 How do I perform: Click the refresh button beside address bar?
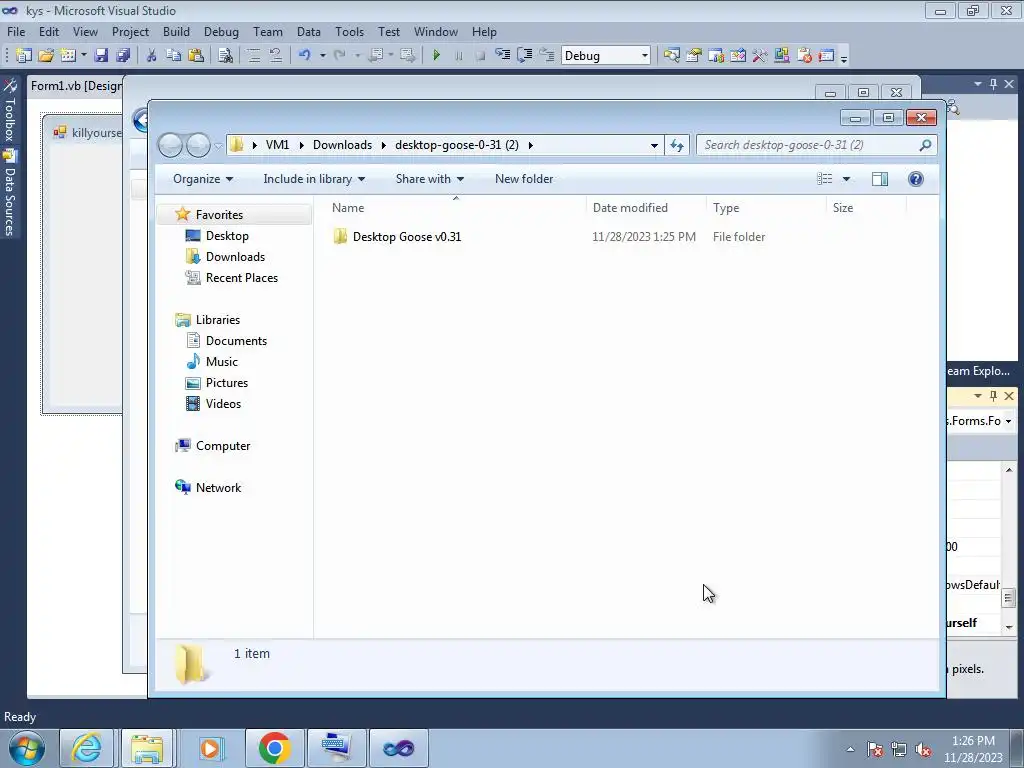click(x=677, y=145)
